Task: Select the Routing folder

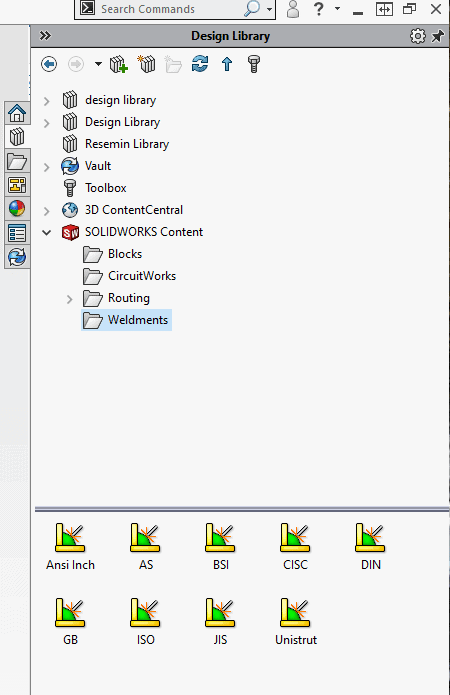Action: click(x=129, y=298)
